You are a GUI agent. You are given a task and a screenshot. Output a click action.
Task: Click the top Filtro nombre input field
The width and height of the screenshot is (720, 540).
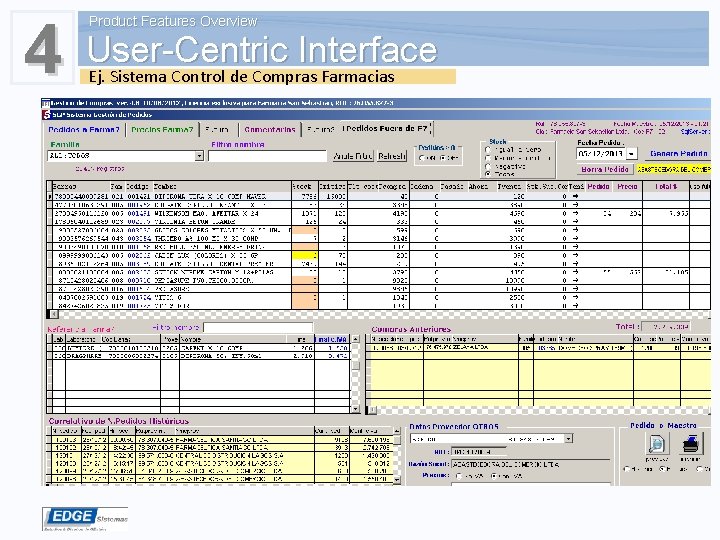point(267,156)
